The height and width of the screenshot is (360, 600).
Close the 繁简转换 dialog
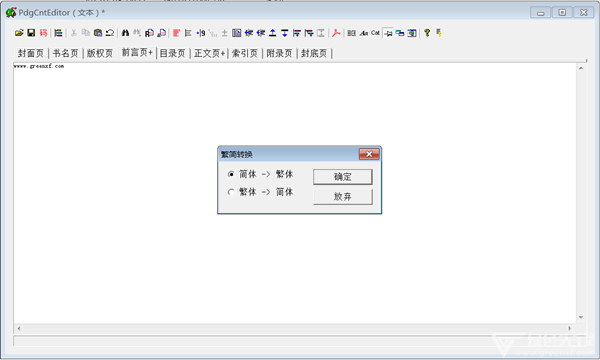[369, 154]
